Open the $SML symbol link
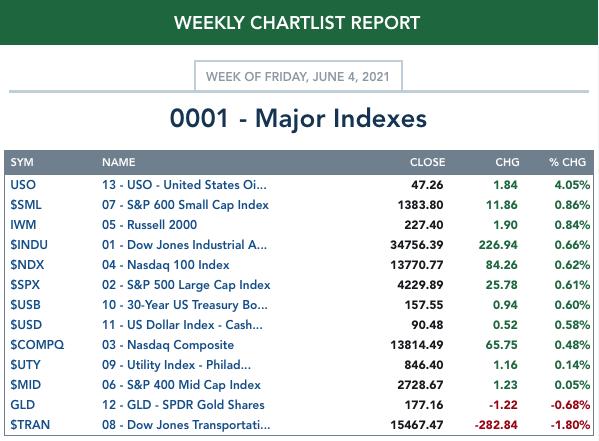This screenshot has width=599, height=441. pos(26,205)
